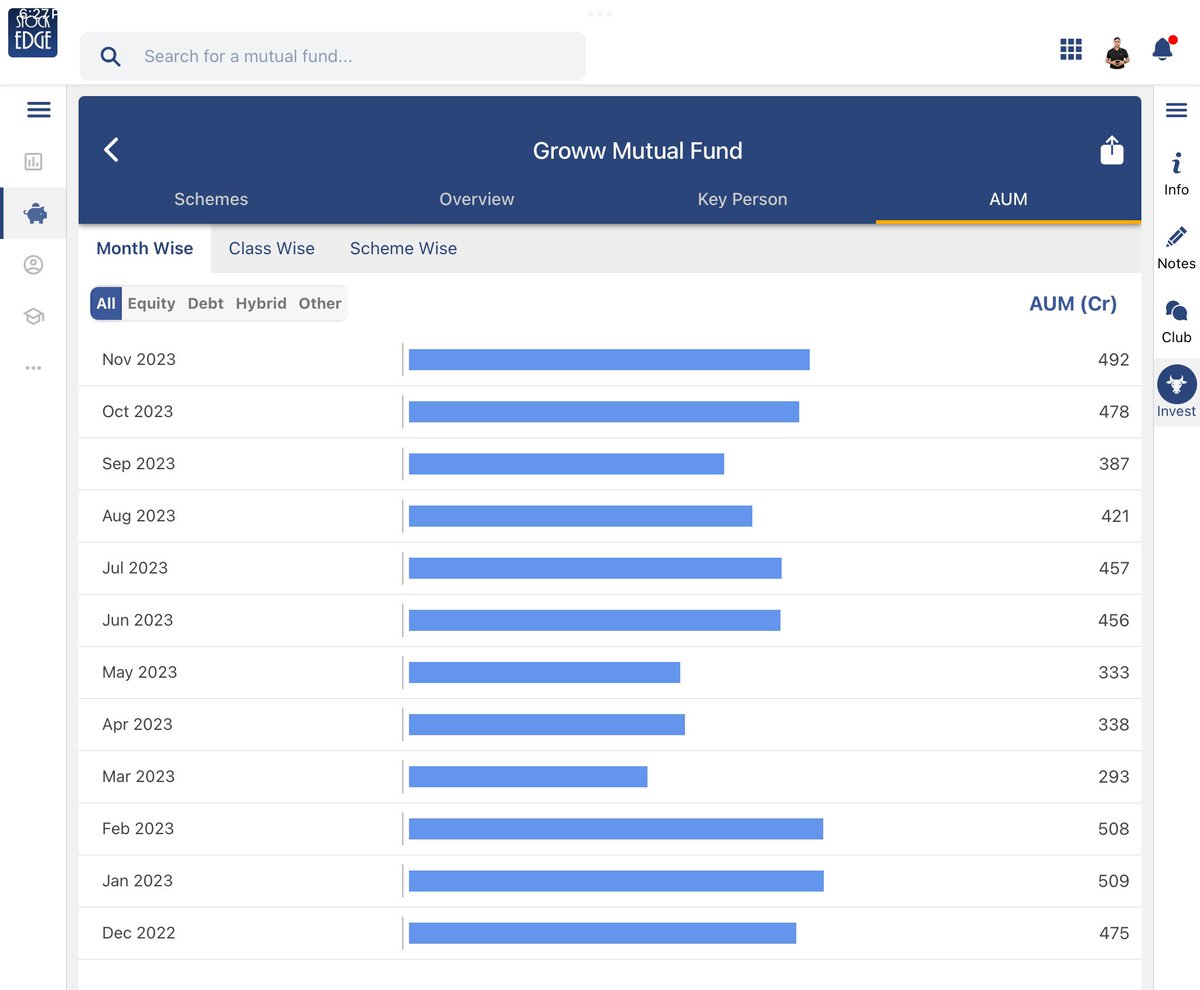
Task: Select Scheme Wise sub-tab
Action: (x=403, y=248)
